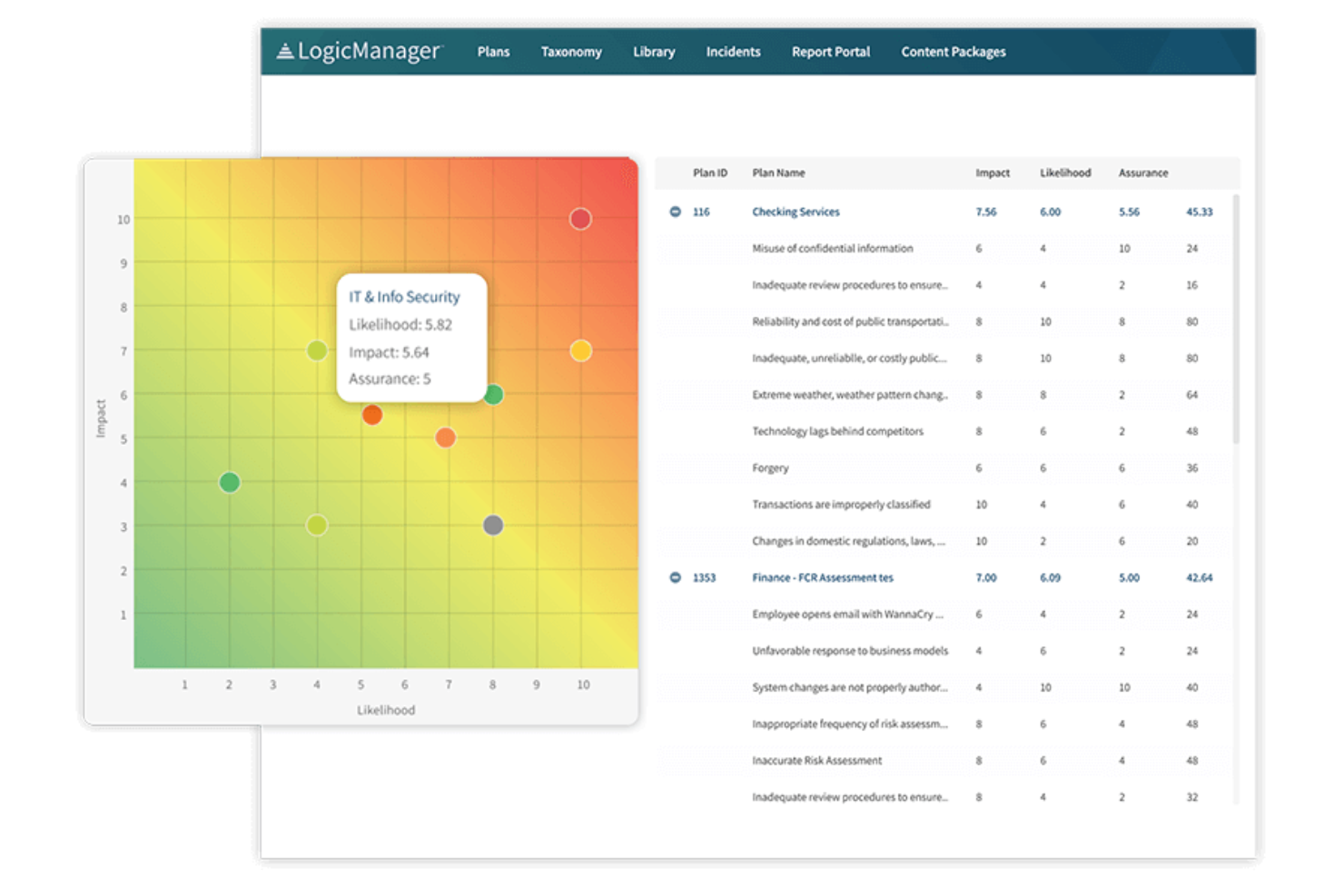Select the red risk bubble at top of heat map
Image resolution: width=1344 pixels, height=896 pixels.
(x=580, y=218)
